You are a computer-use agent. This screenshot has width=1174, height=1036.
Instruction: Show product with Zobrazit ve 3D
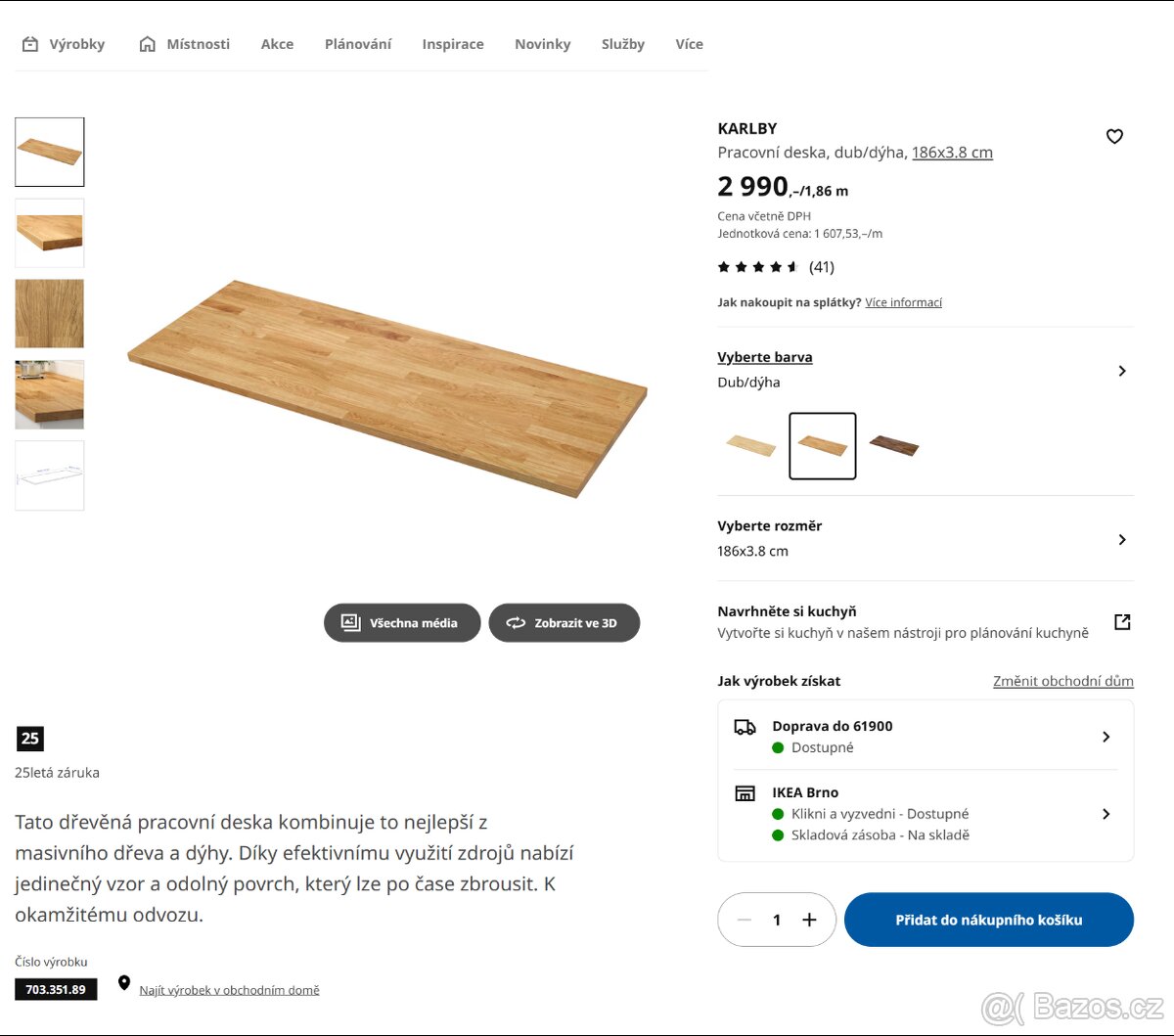tap(564, 623)
